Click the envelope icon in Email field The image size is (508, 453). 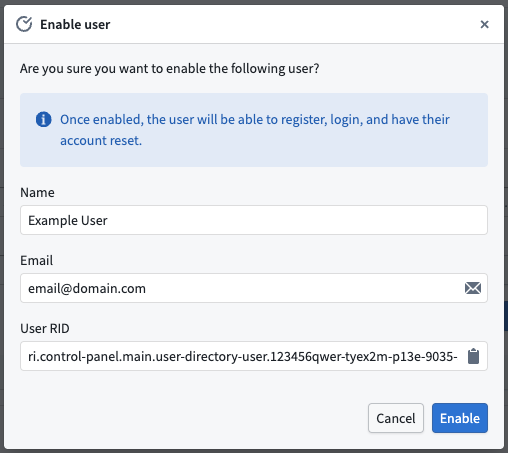pos(473,288)
